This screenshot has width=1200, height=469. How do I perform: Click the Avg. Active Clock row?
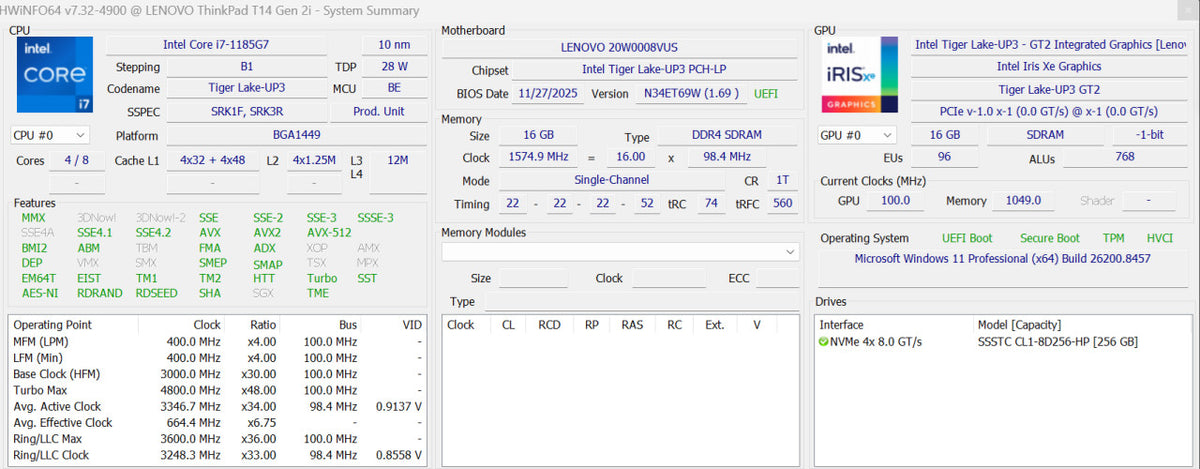[217, 406]
